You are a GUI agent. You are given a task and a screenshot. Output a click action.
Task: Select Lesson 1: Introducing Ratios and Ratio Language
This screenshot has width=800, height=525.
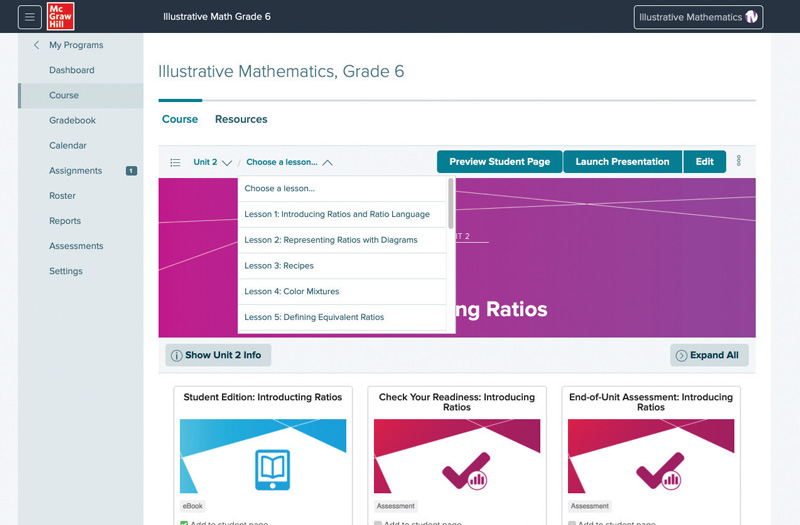(342, 214)
